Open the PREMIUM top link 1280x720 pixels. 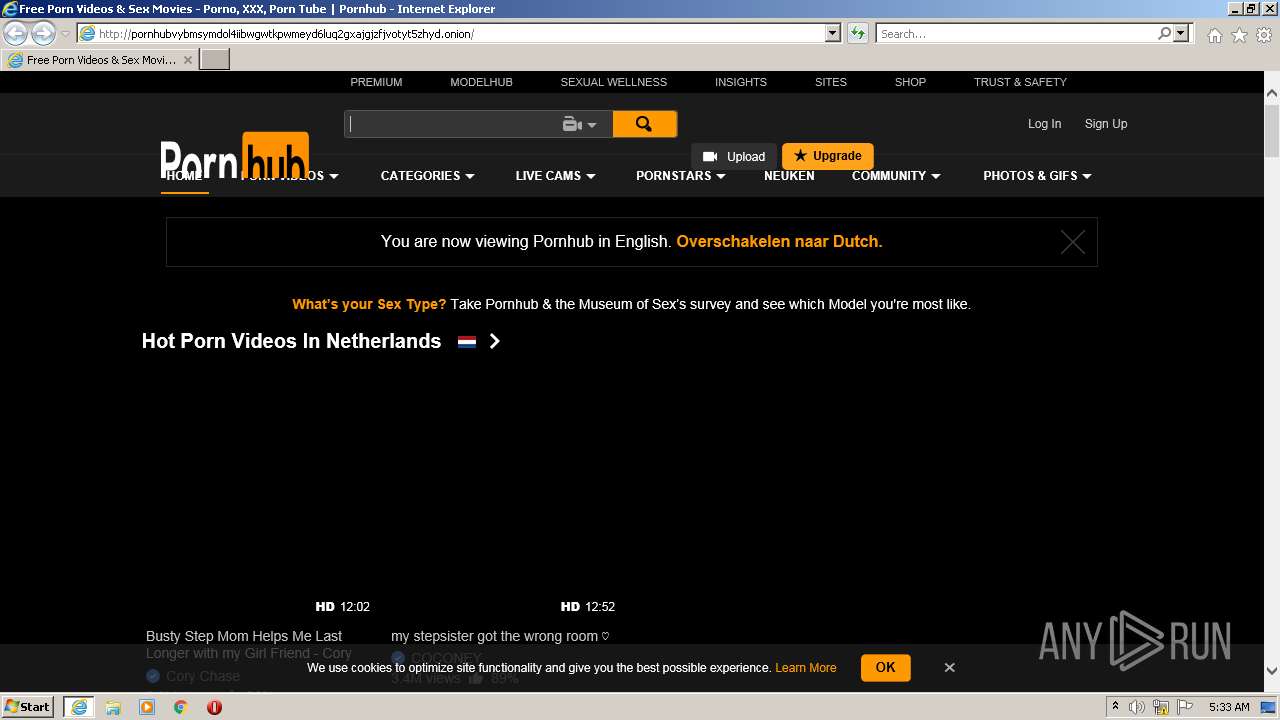376,82
